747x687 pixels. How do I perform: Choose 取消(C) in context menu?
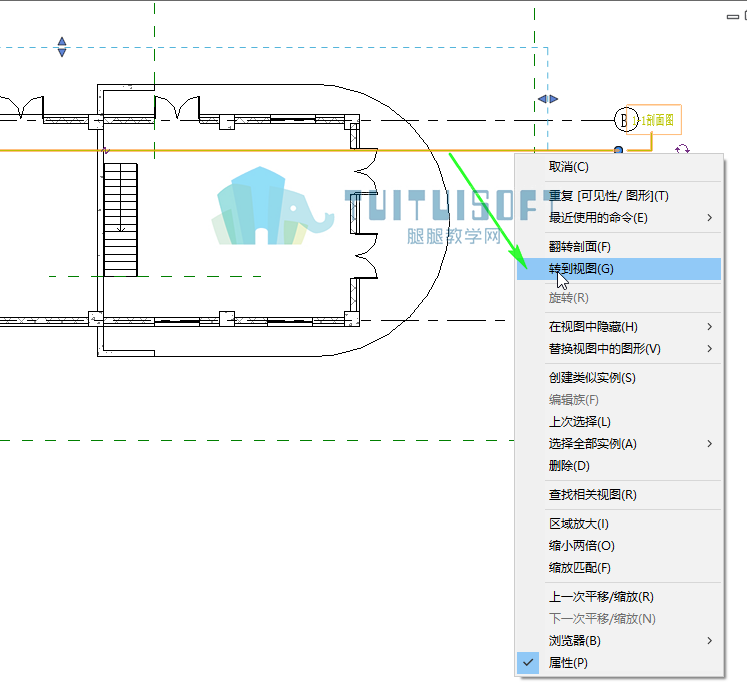618,167
